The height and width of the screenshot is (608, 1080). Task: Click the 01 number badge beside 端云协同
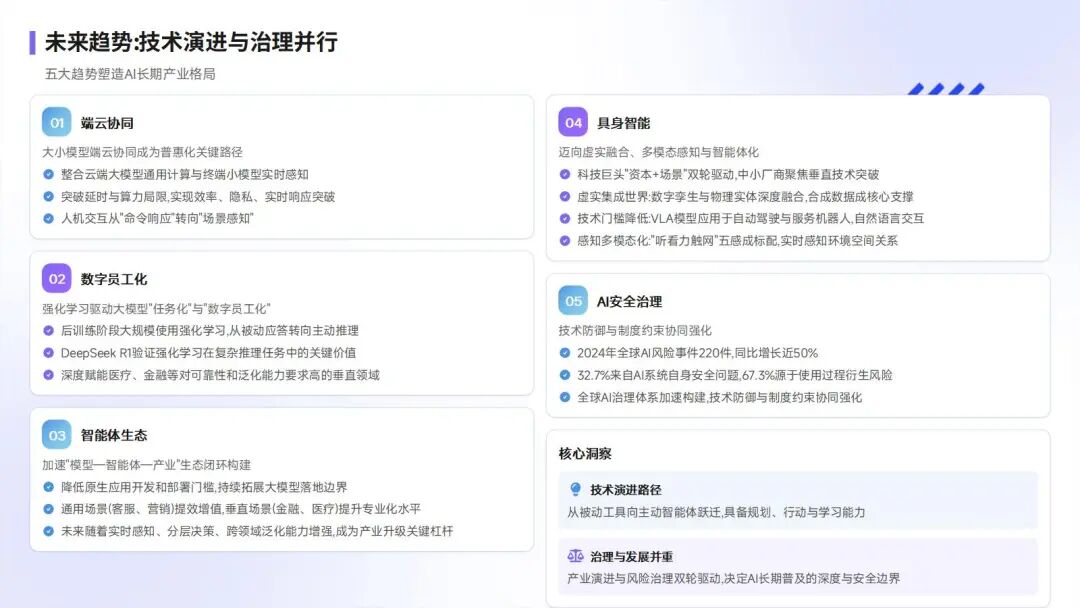[x=56, y=123]
